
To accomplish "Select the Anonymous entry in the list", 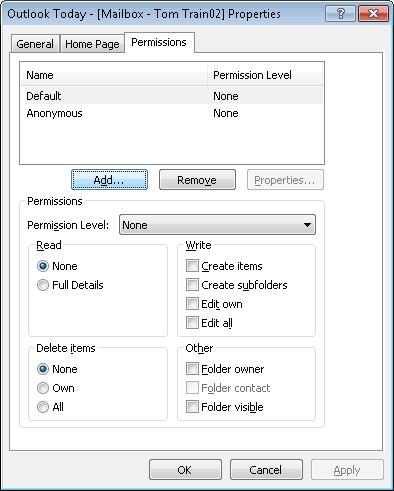I will (173, 113).
